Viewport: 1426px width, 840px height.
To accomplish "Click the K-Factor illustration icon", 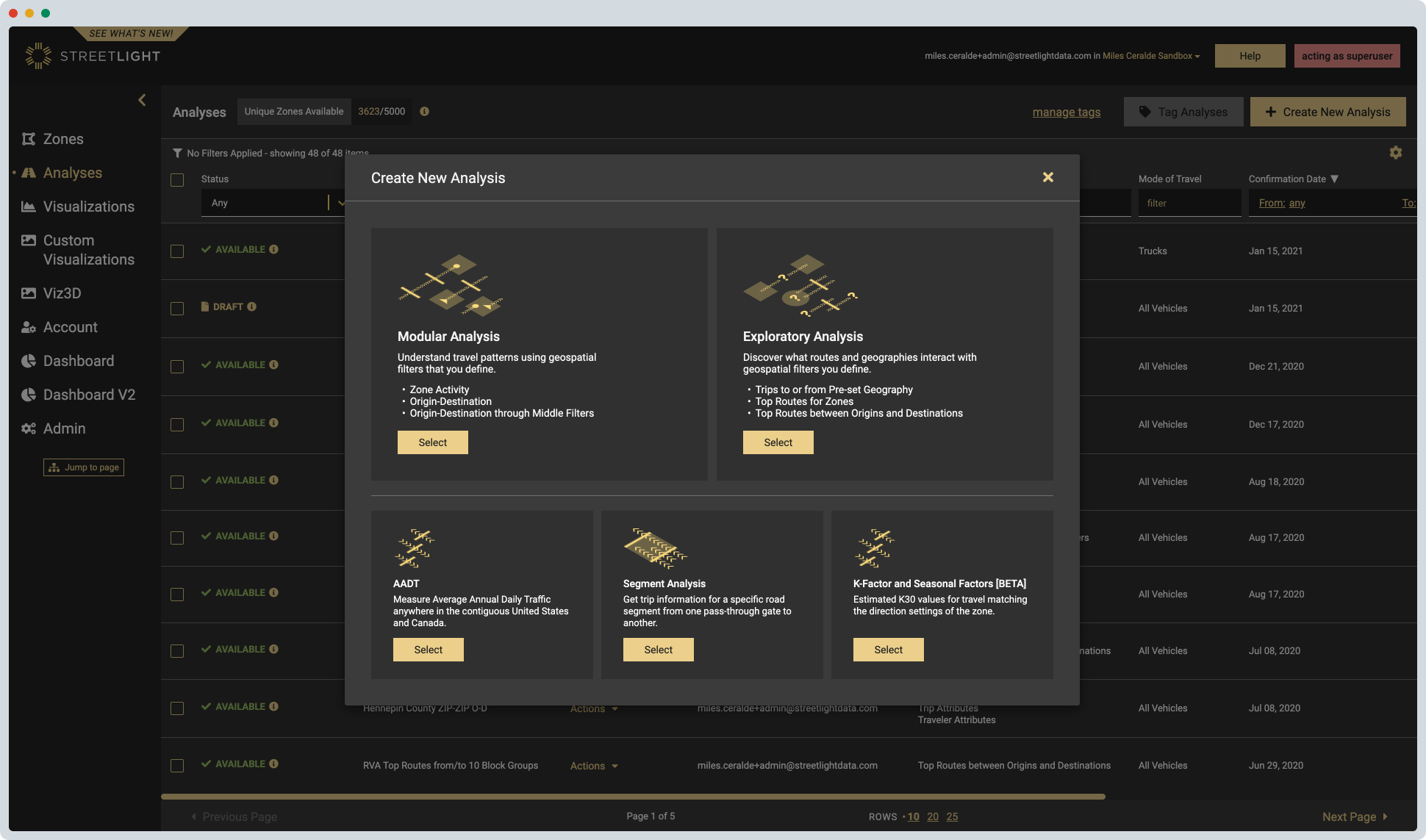I will coord(875,548).
